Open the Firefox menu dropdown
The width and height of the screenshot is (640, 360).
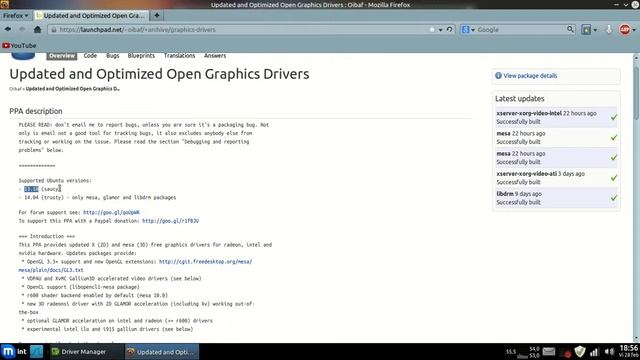(16, 16)
